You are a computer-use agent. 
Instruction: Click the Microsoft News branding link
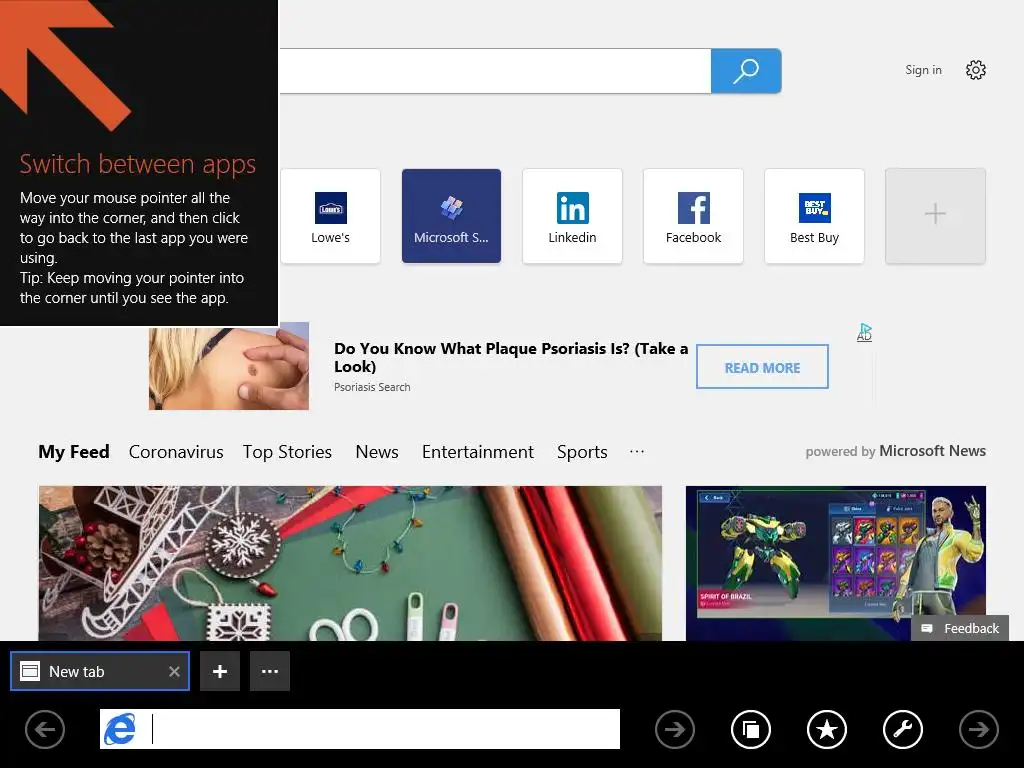point(932,451)
